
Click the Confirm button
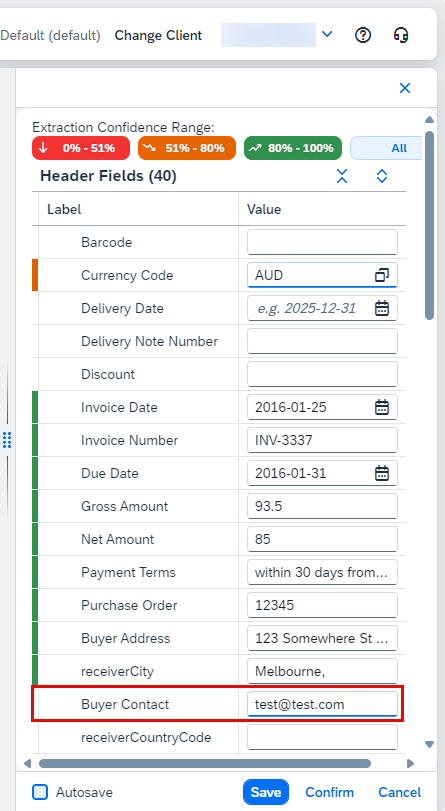330,792
